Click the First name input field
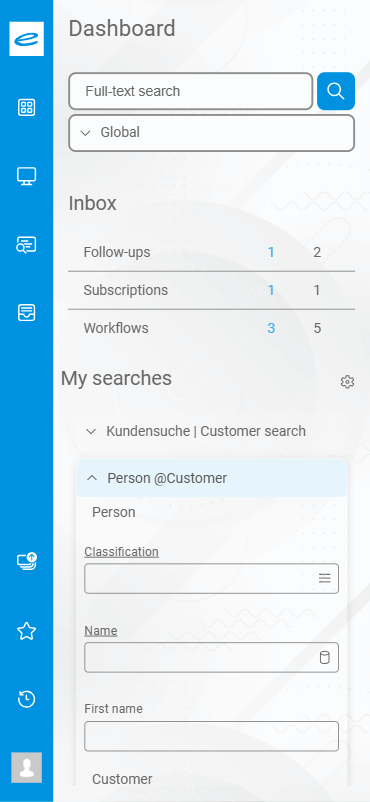The width and height of the screenshot is (370, 802). point(211,736)
